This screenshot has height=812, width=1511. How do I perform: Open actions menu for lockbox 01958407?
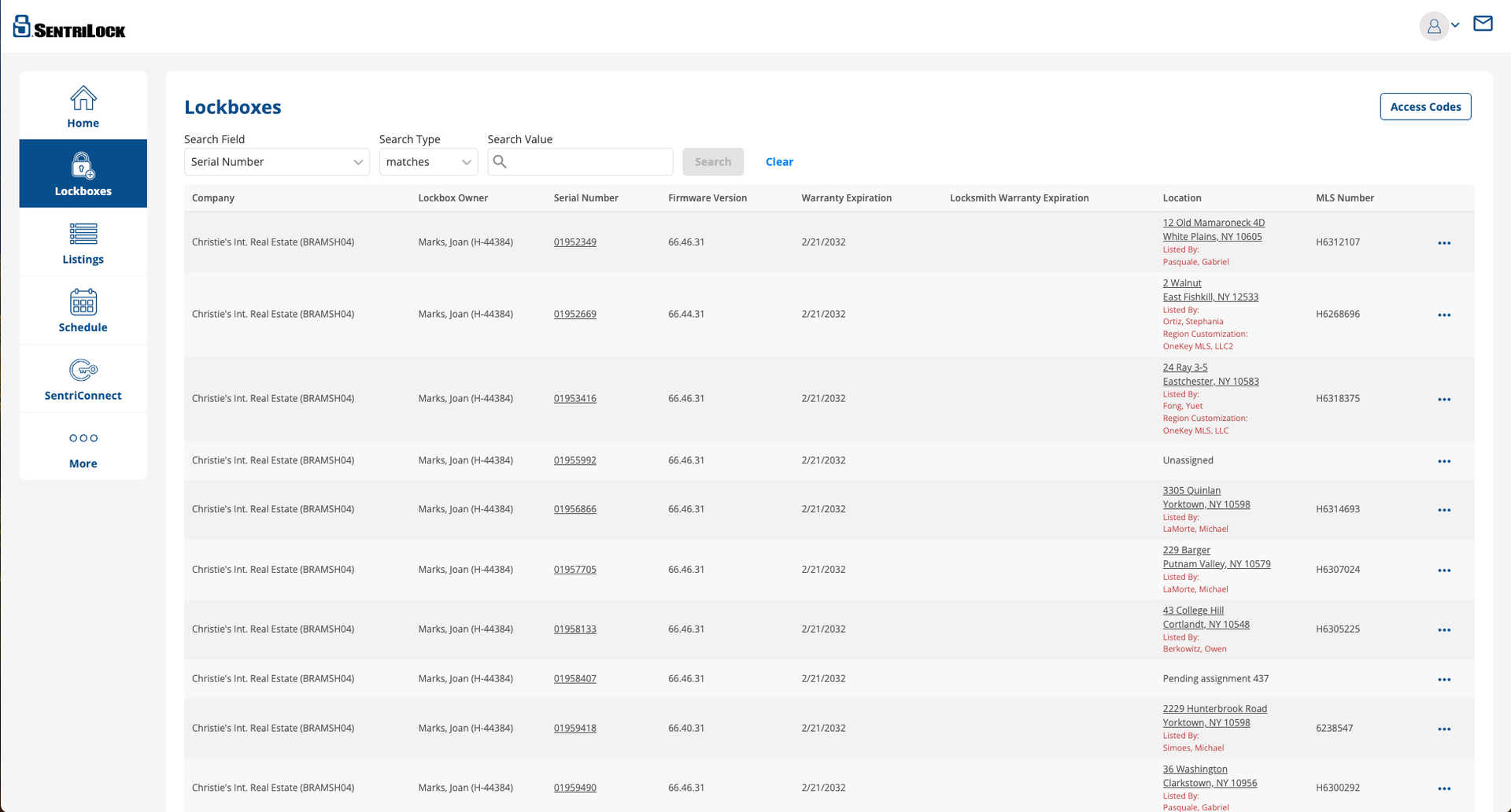pos(1443,680)
